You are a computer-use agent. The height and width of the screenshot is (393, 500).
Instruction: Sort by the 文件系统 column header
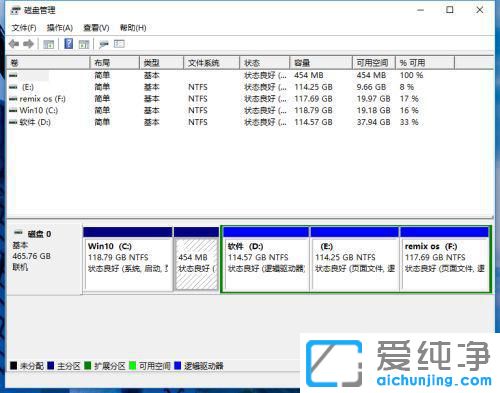[x=212, y=63]
